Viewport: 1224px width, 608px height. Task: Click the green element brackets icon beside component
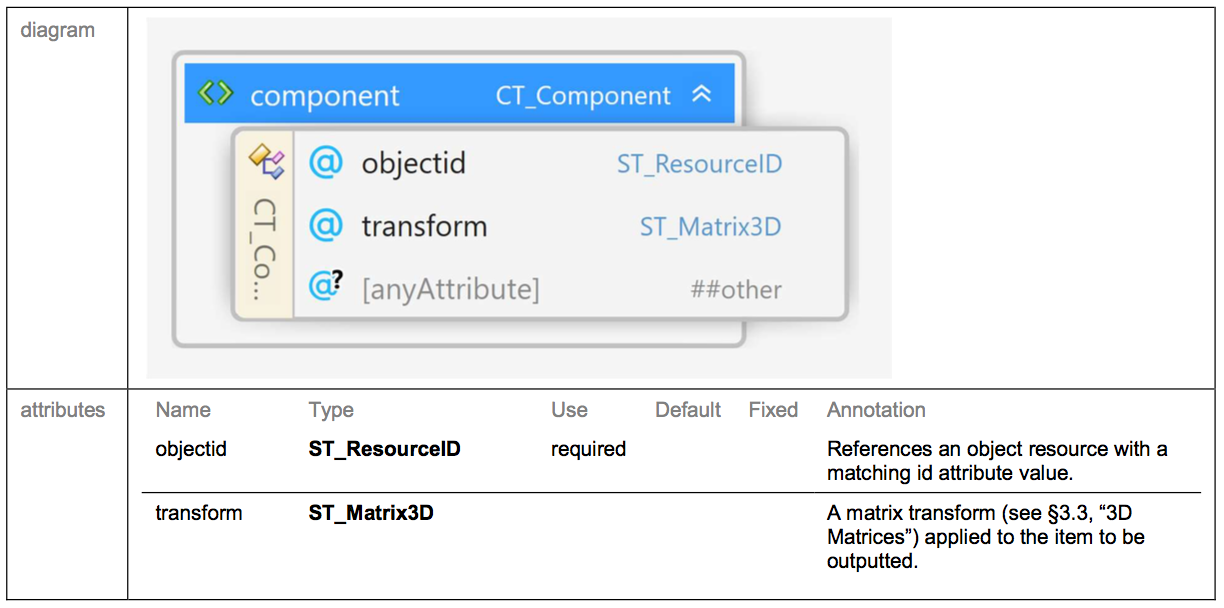click(x=216, y=95)
